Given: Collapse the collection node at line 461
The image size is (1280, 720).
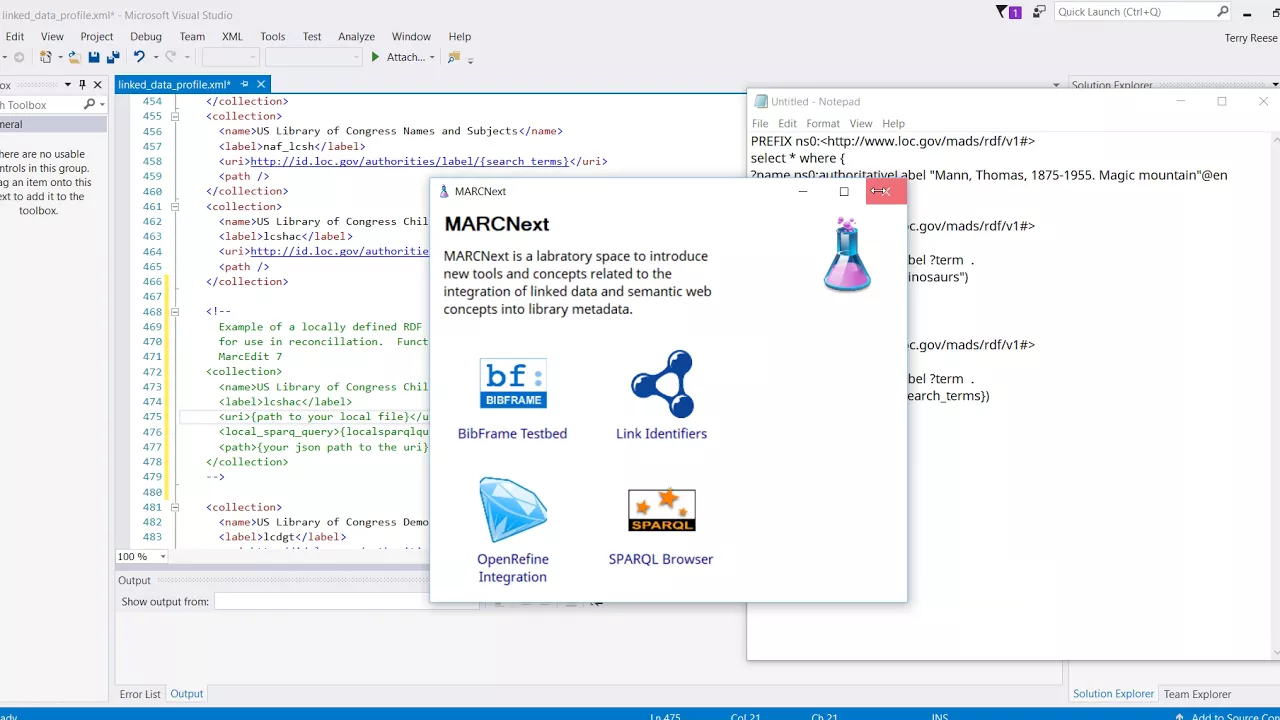Looking at the screenshot, I should (174, 206).
